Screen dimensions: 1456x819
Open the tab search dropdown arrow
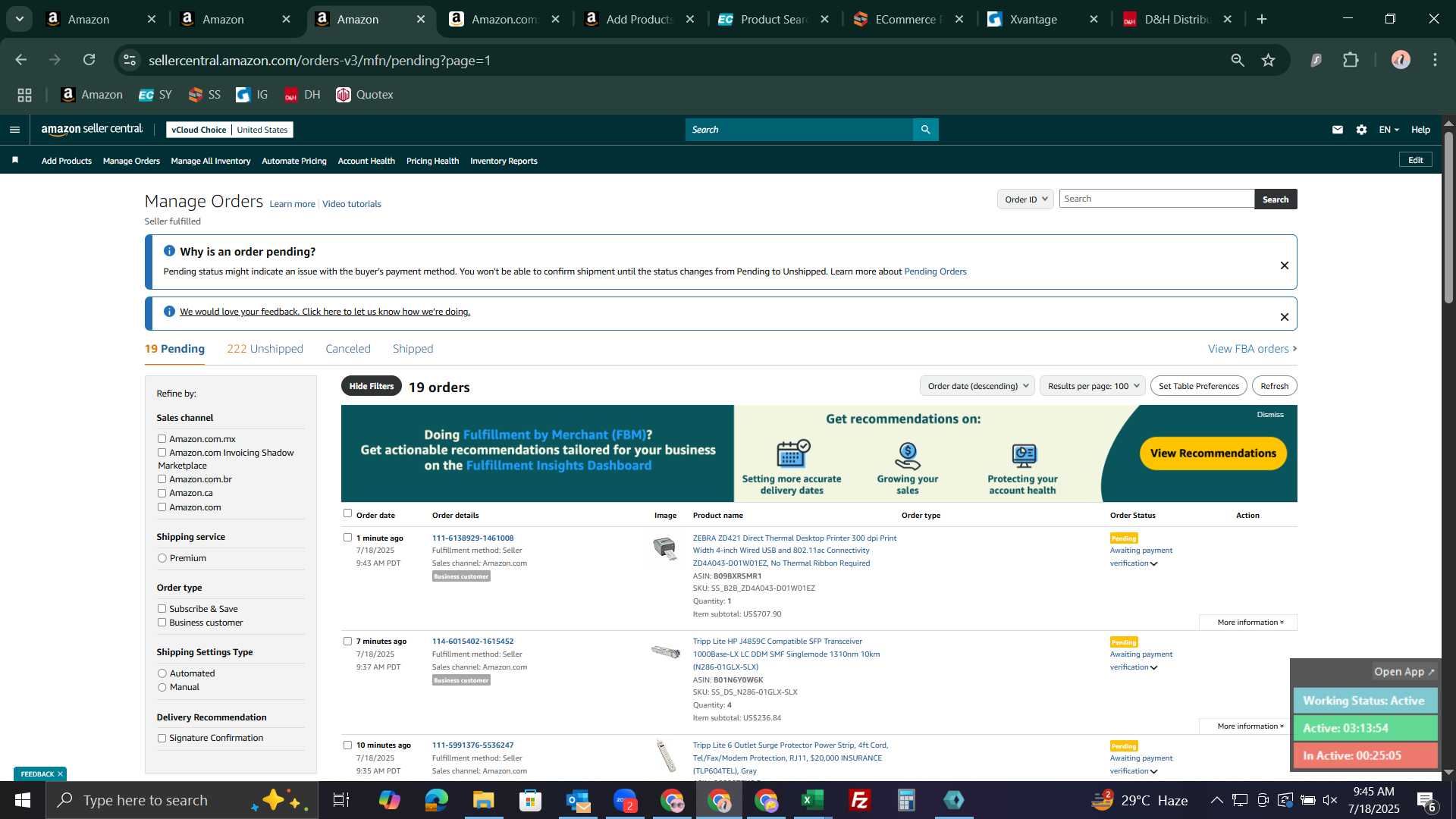(20, 19)
